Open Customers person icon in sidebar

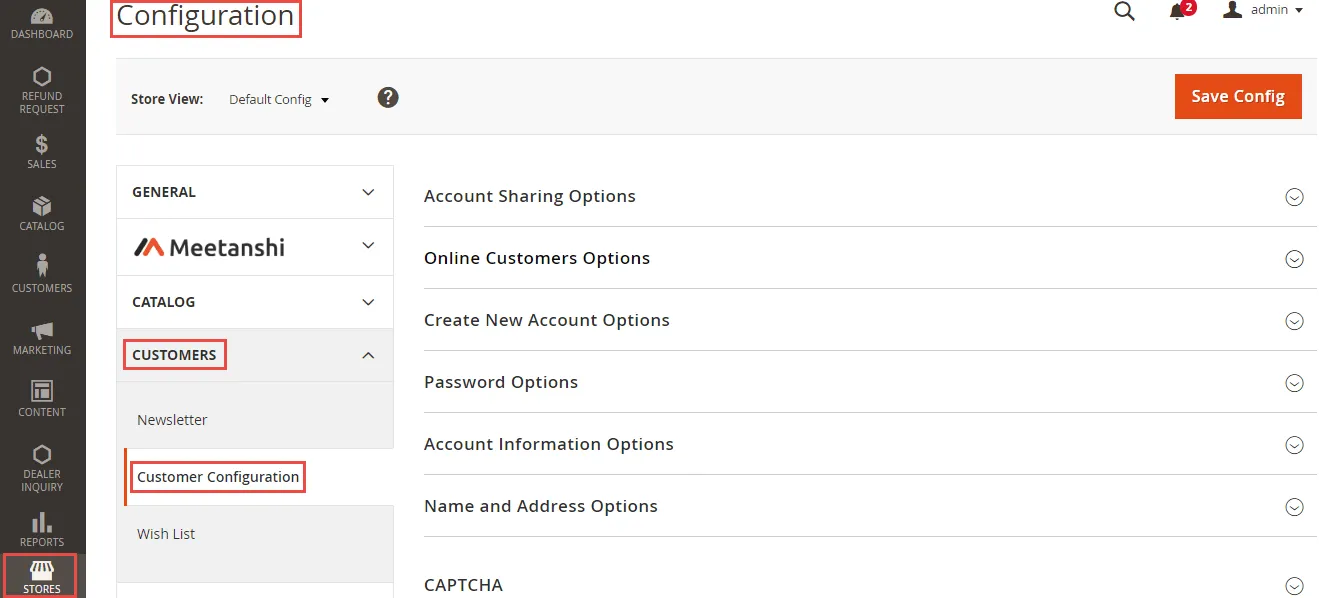click(x=42, y=266)
